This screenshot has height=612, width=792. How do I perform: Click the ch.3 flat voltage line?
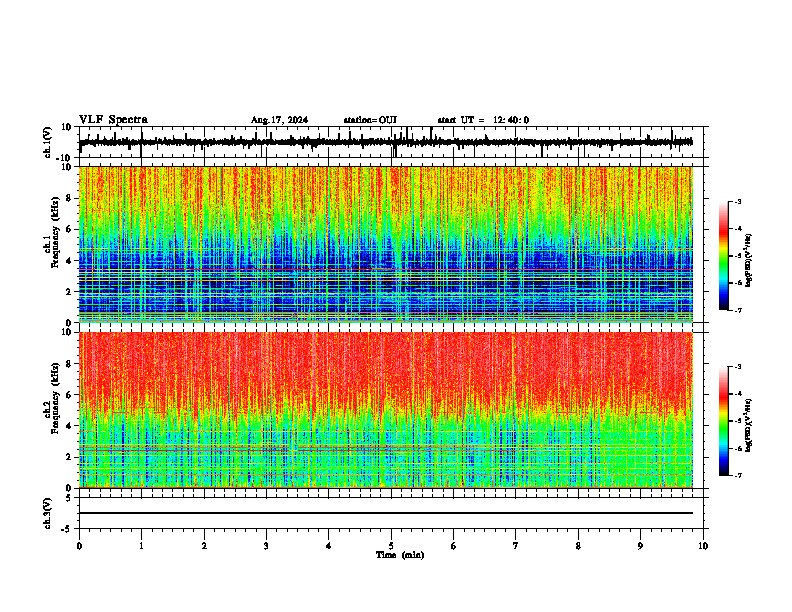pos(386,513)
